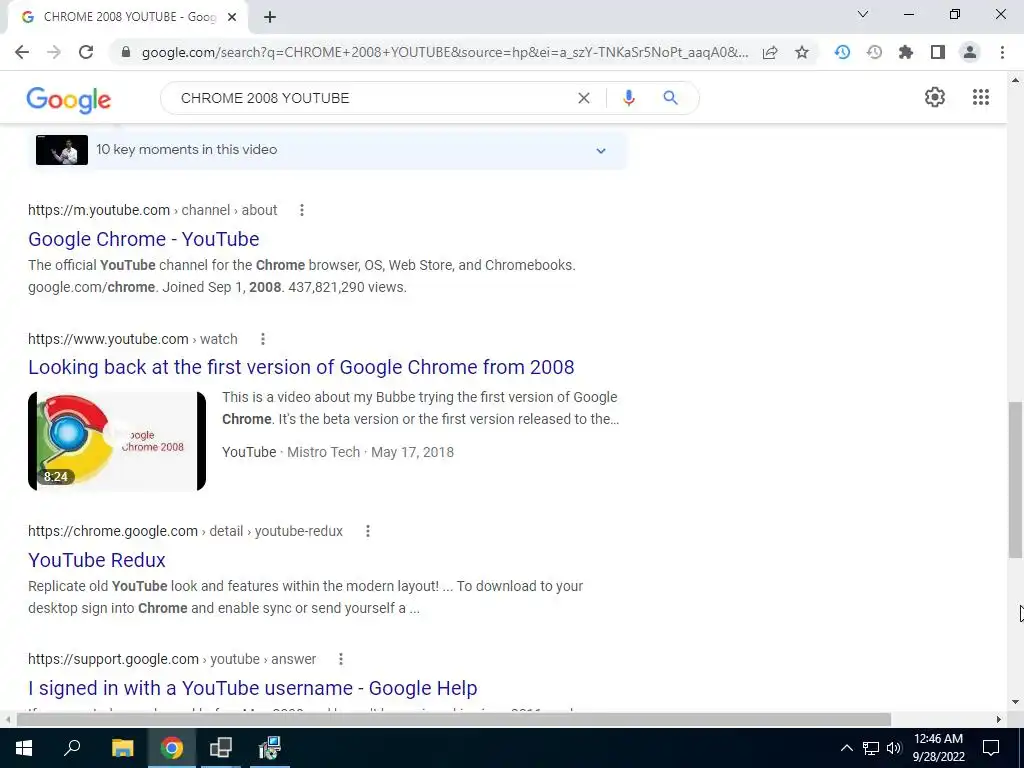Image resolution: width=1024 pixels, height=768 pixels.
Task: Show hidden system tray icons
Action: (846, 748)
